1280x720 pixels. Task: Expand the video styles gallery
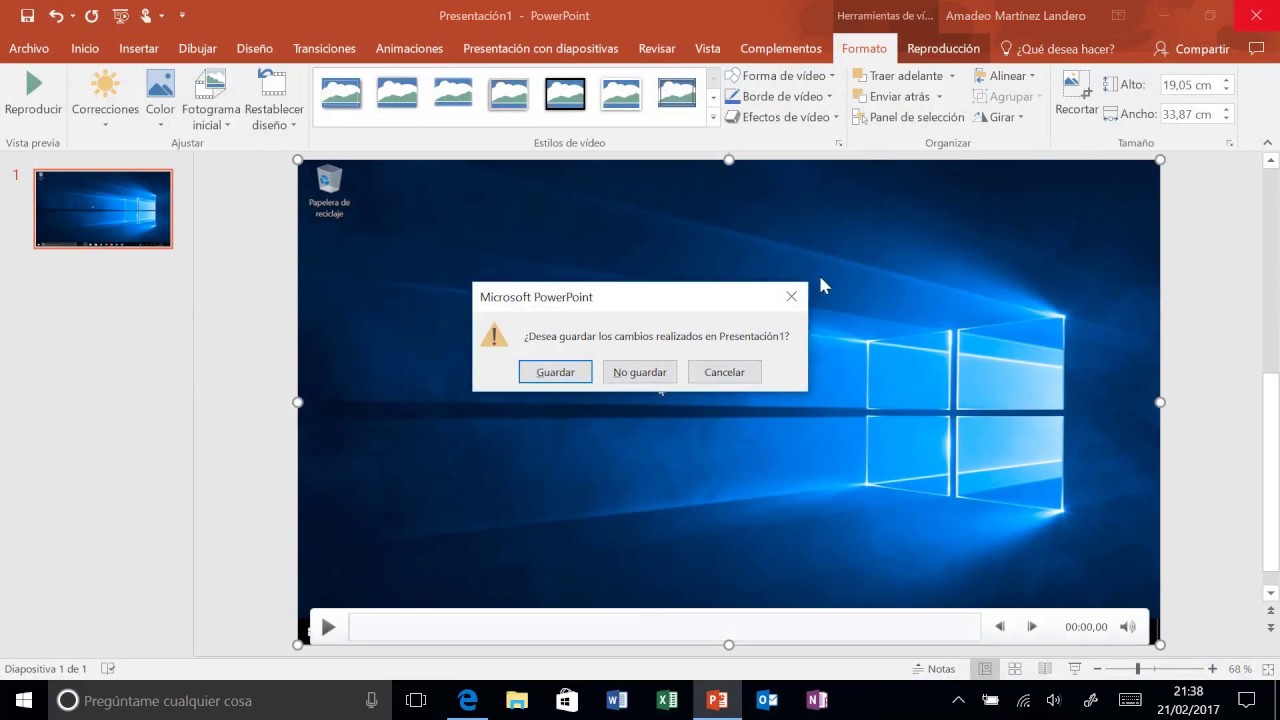click(x=713, y=117)
